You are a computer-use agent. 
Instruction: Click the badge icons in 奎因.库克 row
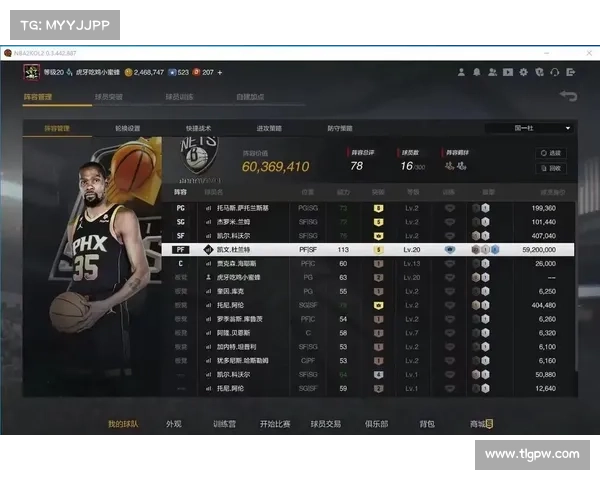coord(481,291)
